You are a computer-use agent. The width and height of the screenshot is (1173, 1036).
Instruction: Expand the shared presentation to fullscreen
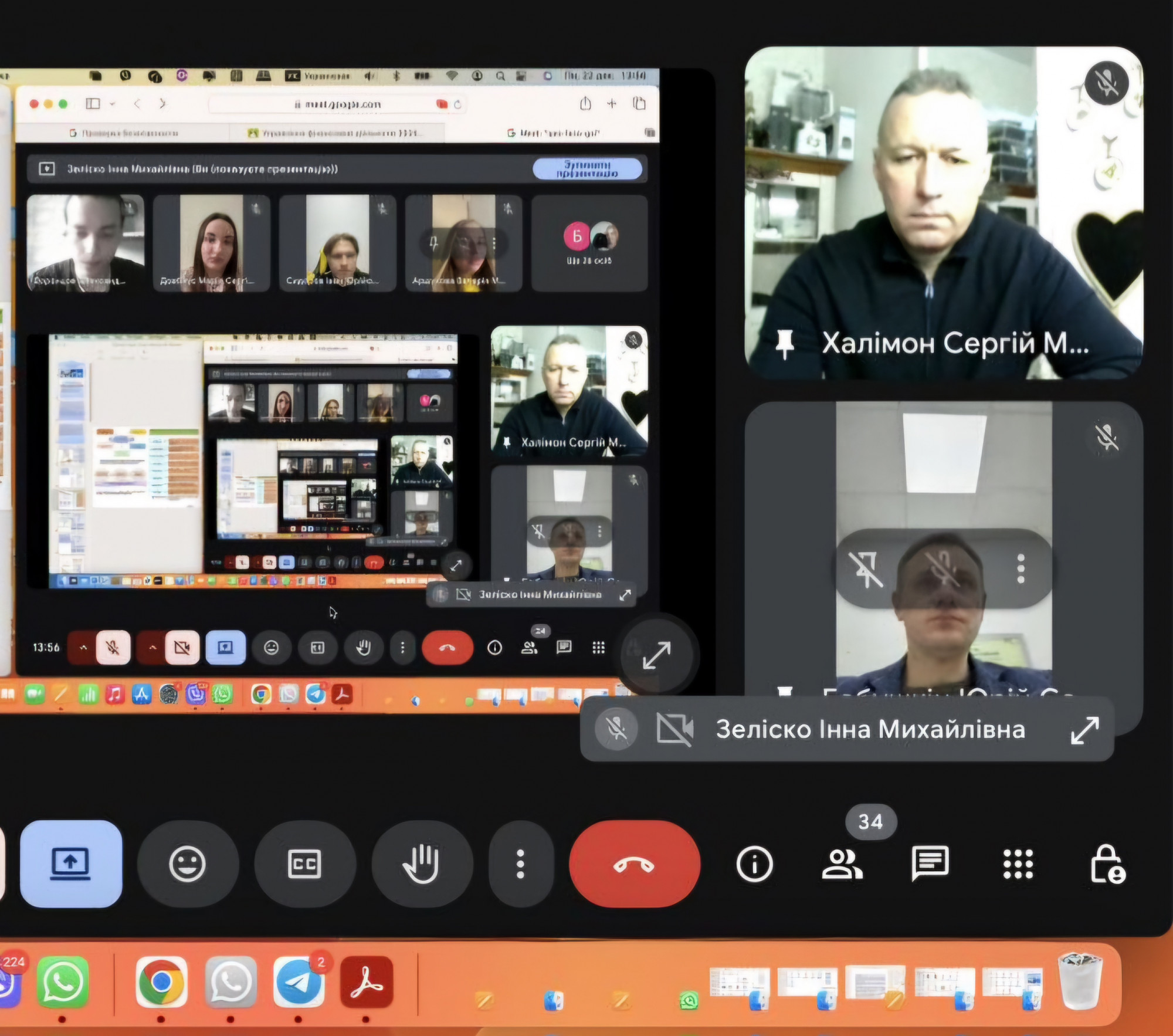656,655
